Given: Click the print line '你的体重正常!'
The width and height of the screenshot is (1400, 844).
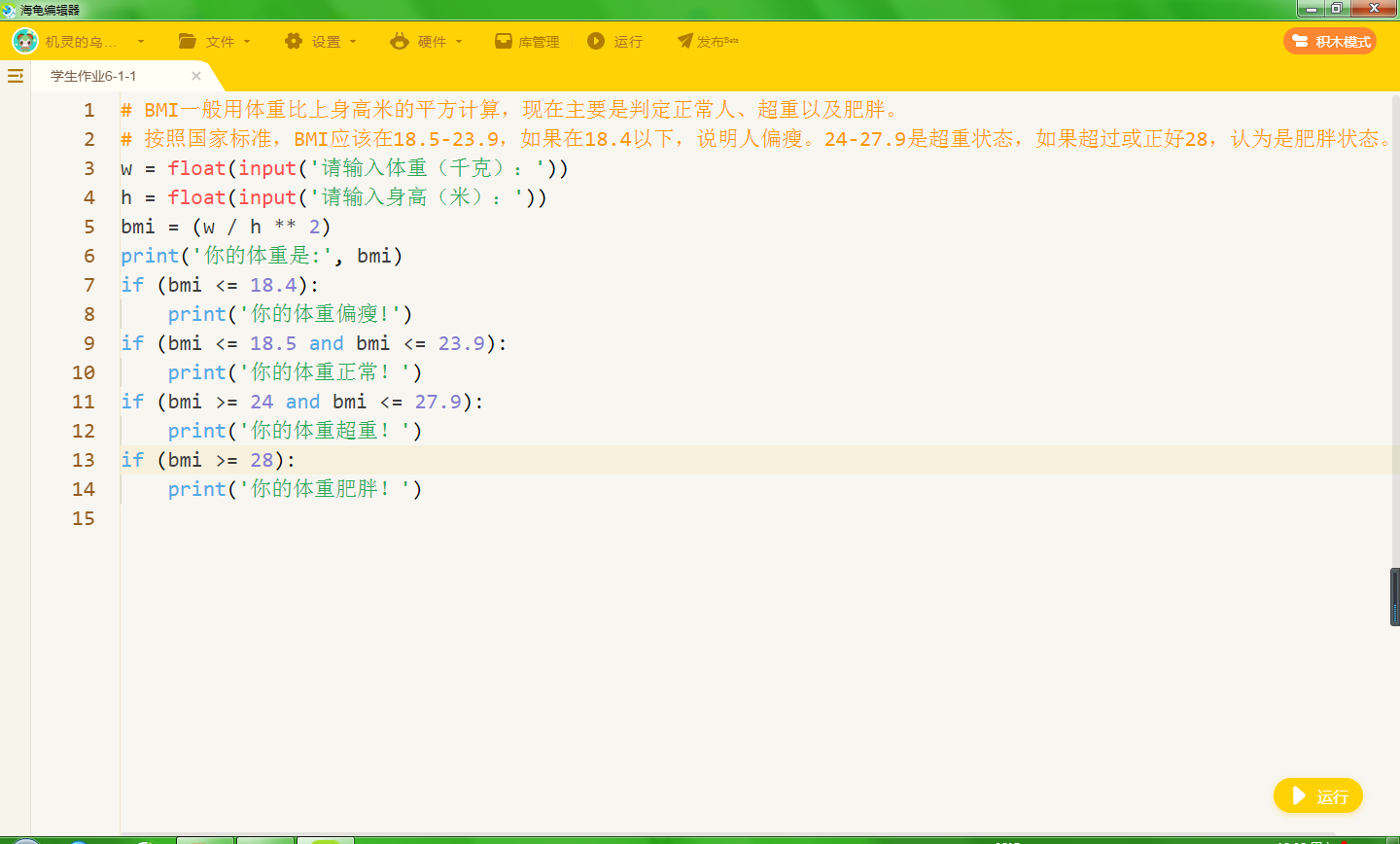Looking at the screenshot, I should click(296, 372).
